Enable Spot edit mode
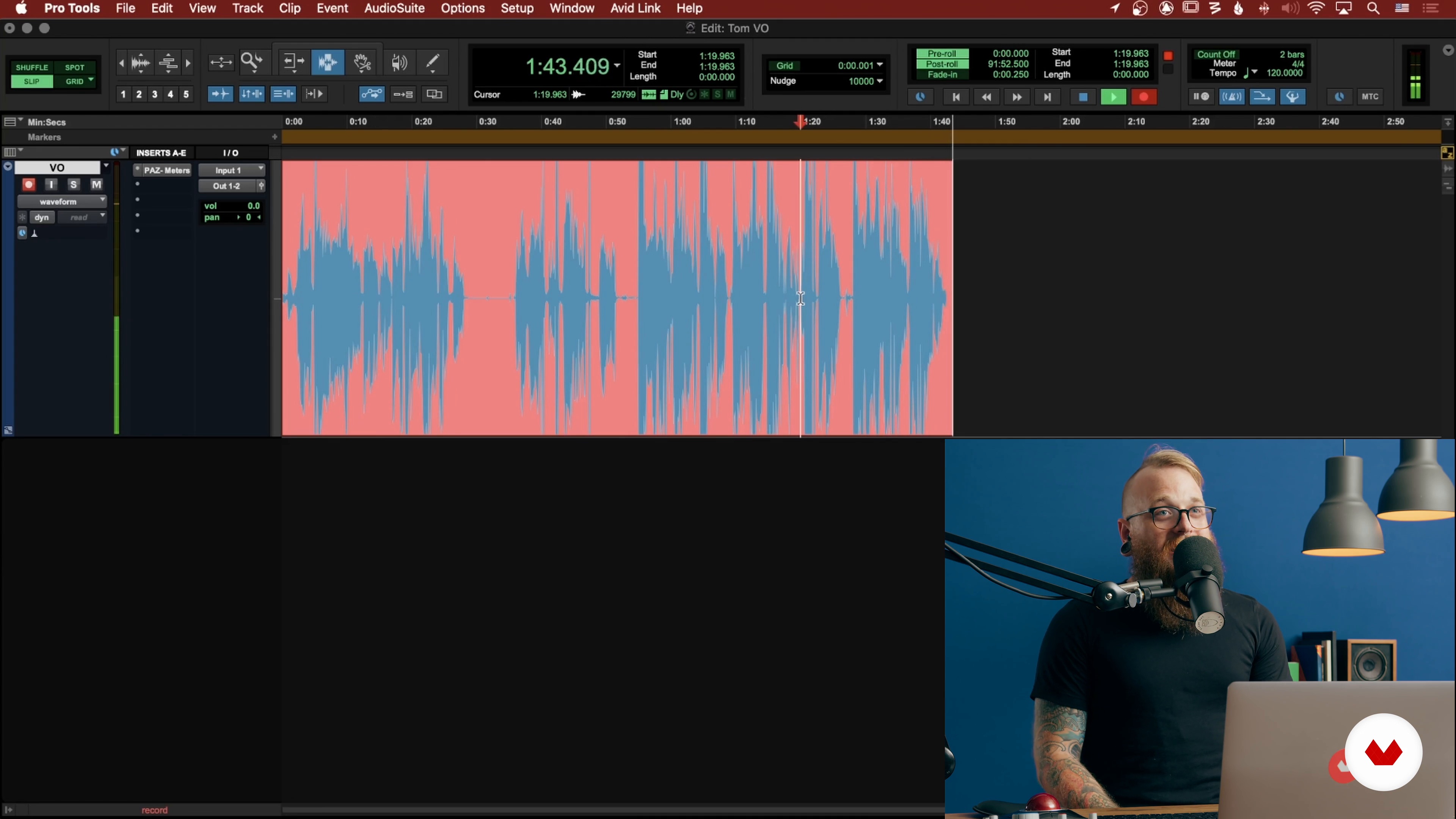1456x819 pixels. (75, 67)
